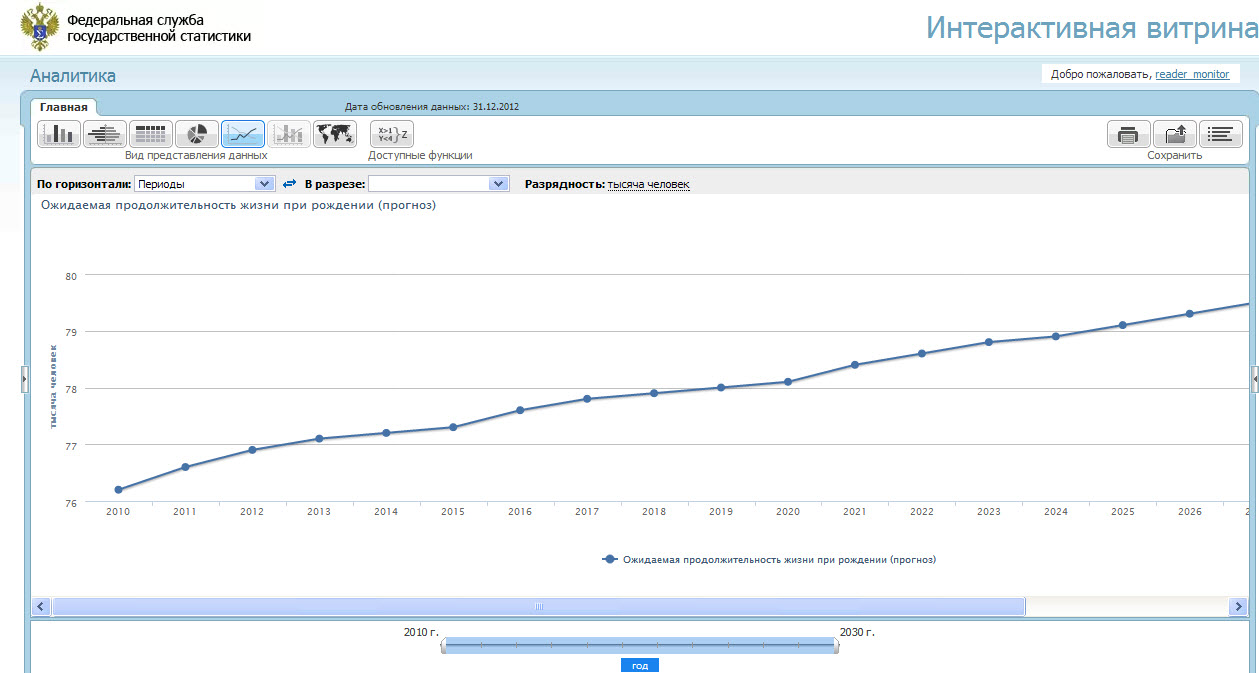Click the 2010–2030 period range slider
Screen dimensions: 1259x673
coord(639,646)
